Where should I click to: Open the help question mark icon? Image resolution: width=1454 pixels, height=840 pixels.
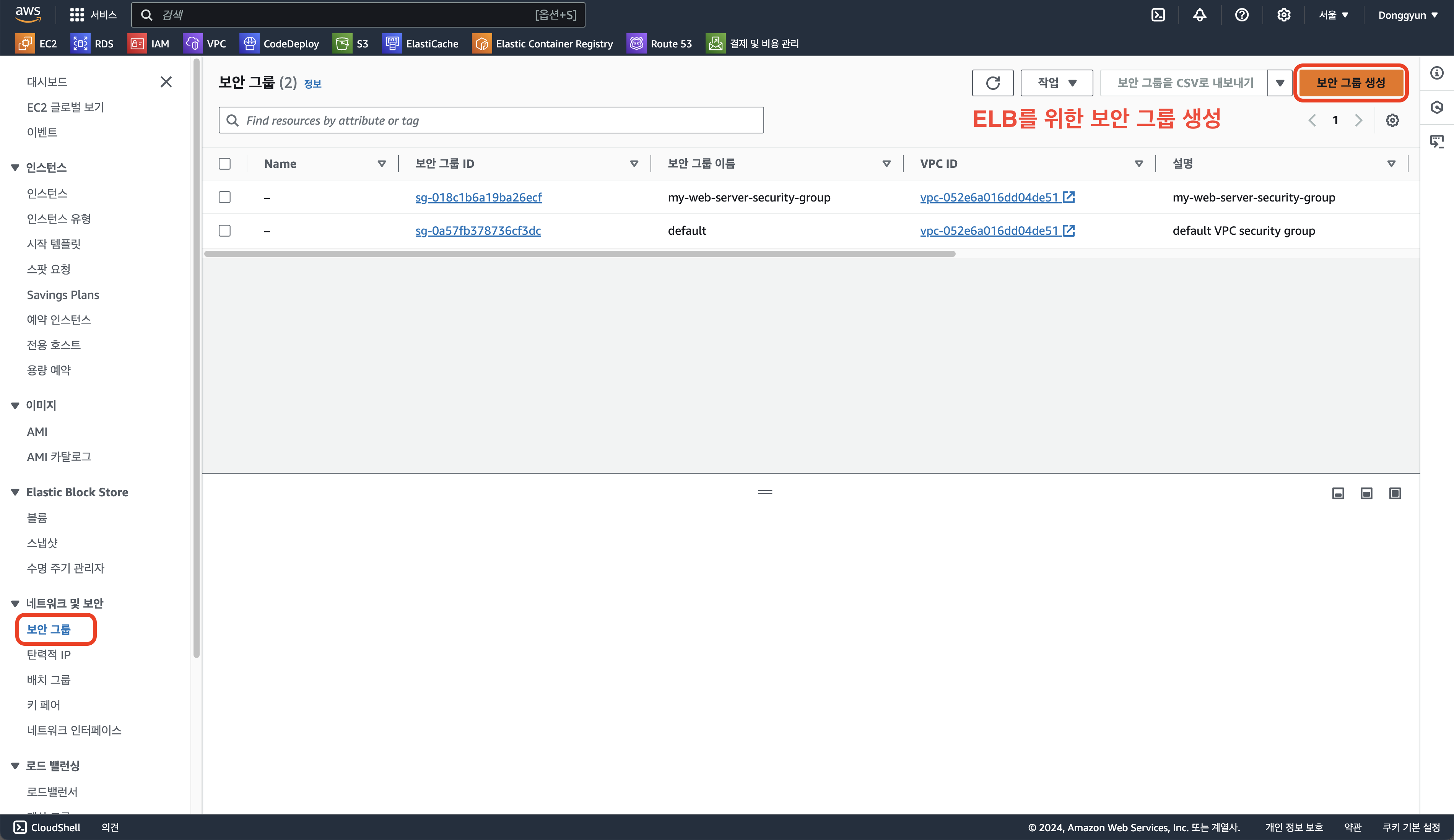(1242, 15)
